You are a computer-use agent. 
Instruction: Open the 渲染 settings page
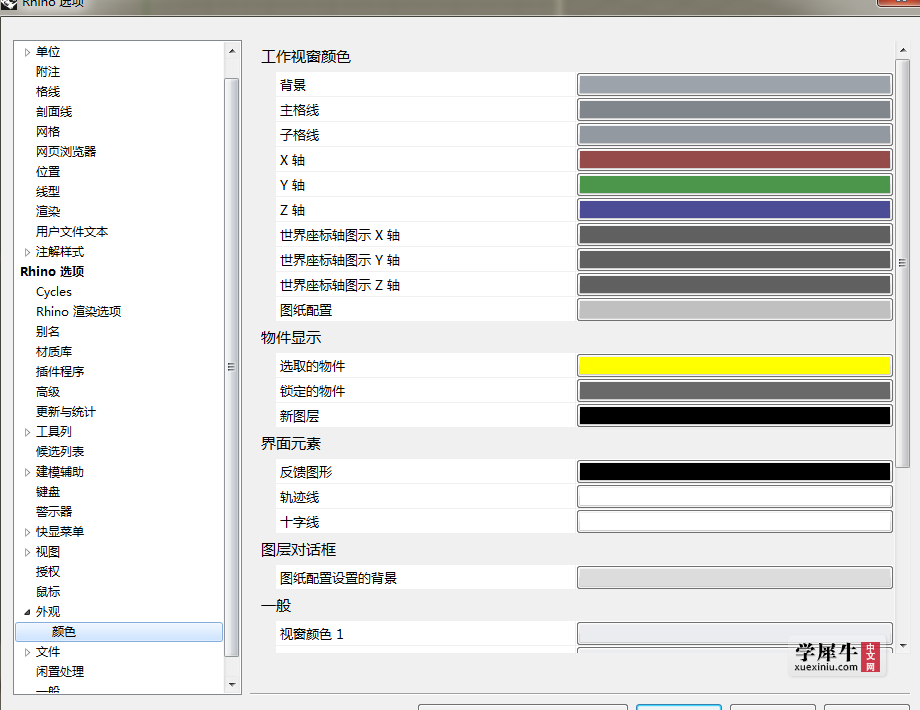click(x=48, y=211)
